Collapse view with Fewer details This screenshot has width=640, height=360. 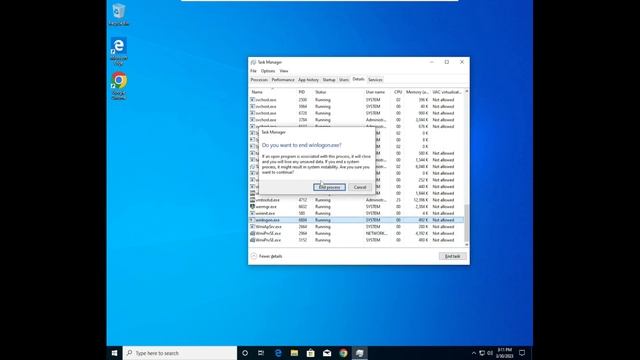point(267,256)
